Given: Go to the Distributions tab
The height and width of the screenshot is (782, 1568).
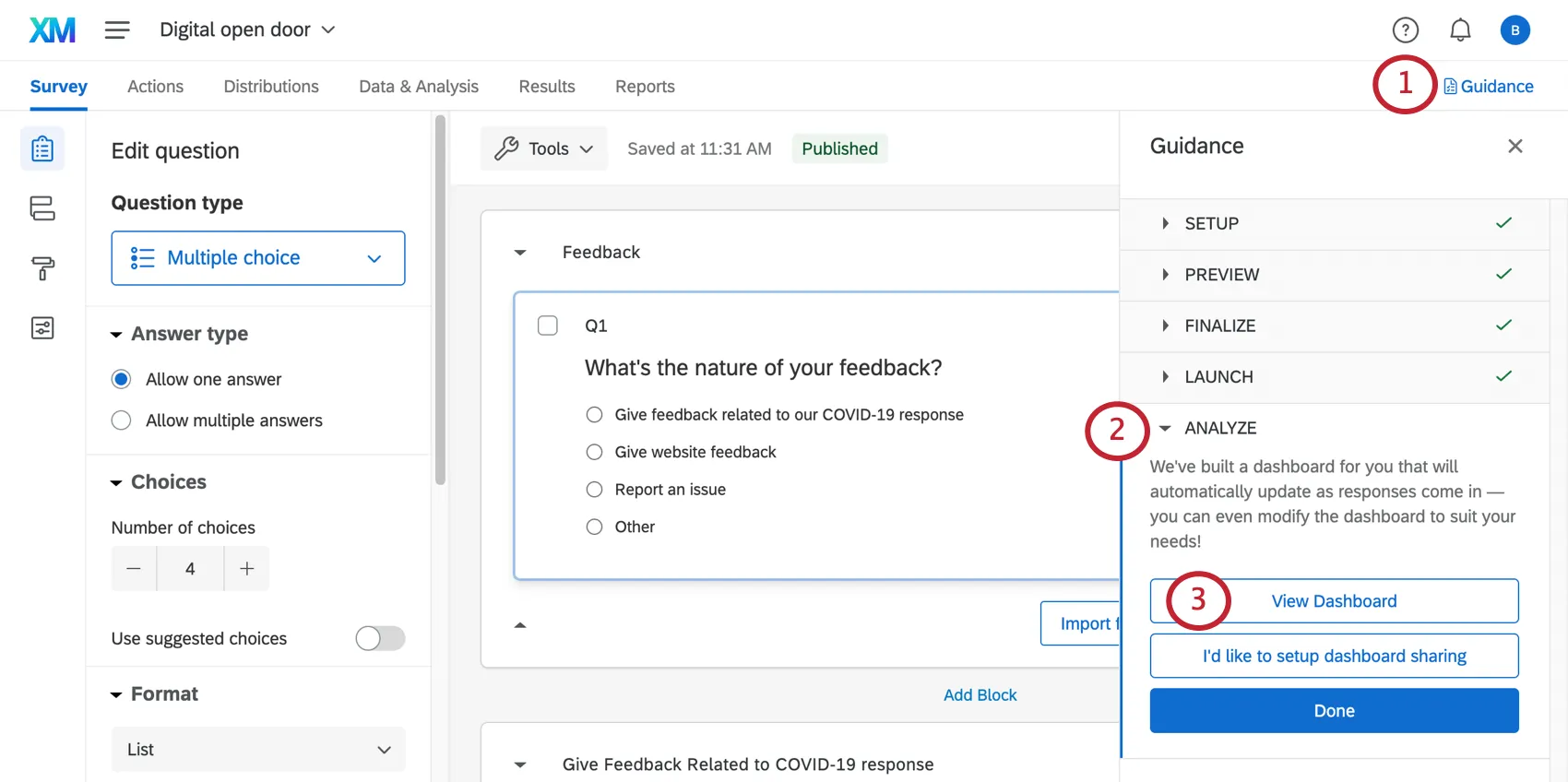Looking at the screenshot, I should coord(271,87).
